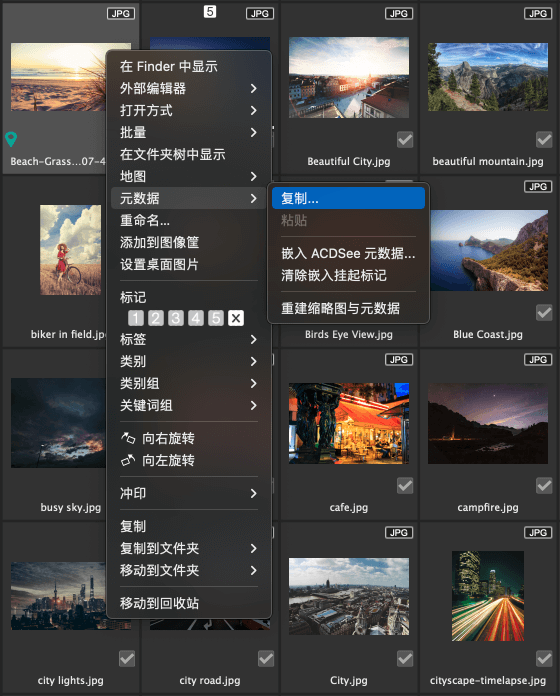Expand the 复制到文件夹 submenu

point(189,548)
